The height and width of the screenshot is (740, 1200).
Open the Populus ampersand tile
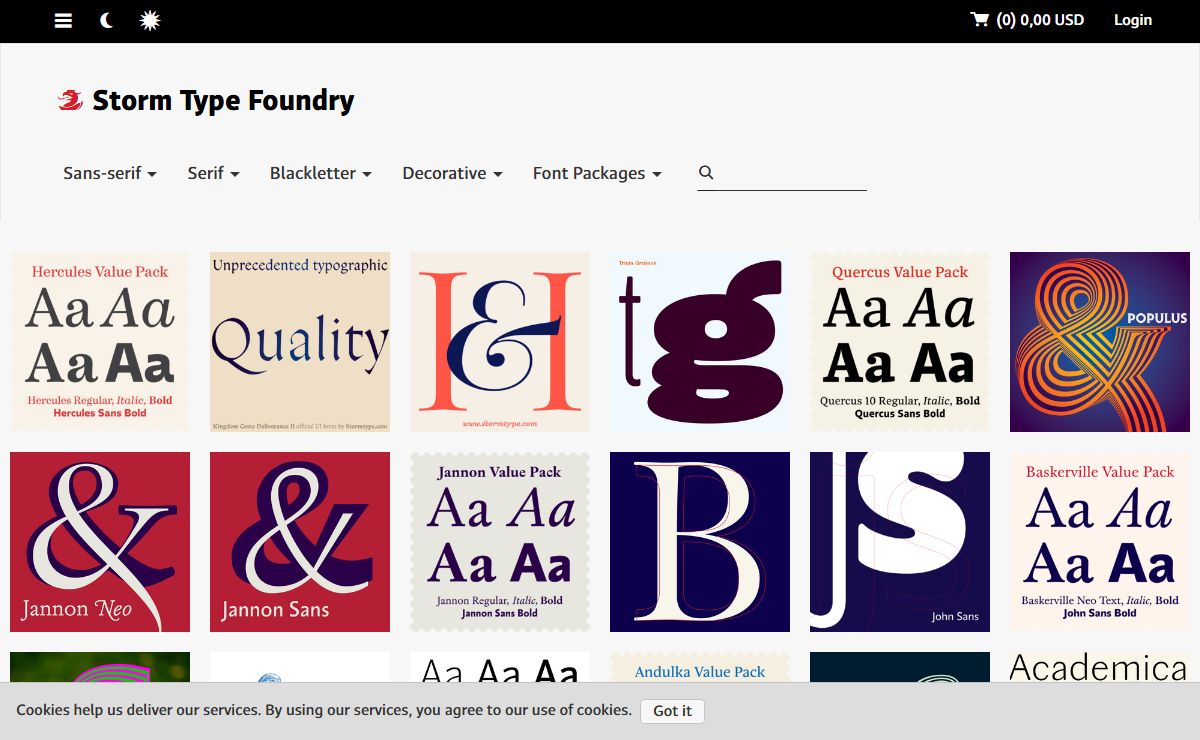pos(1100,342)
